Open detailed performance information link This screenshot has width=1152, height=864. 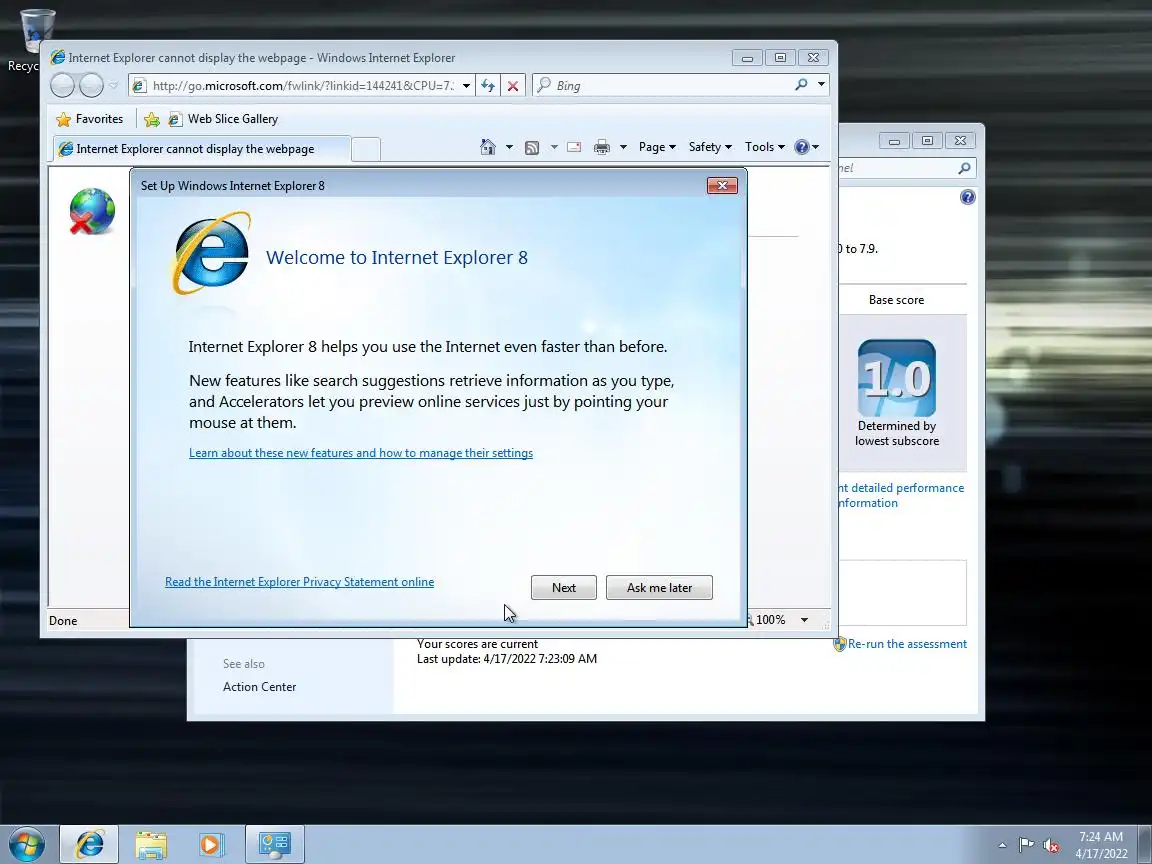pyautogui.click(x=901, y=495)
